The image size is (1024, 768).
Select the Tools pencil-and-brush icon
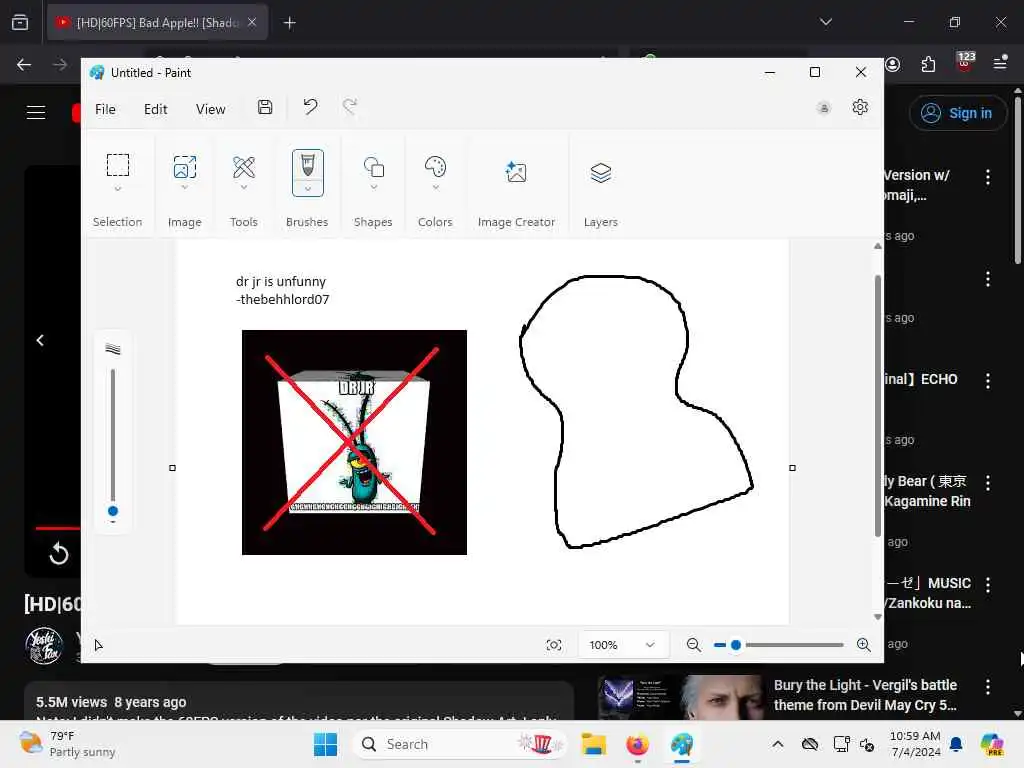tap(244, 167)
